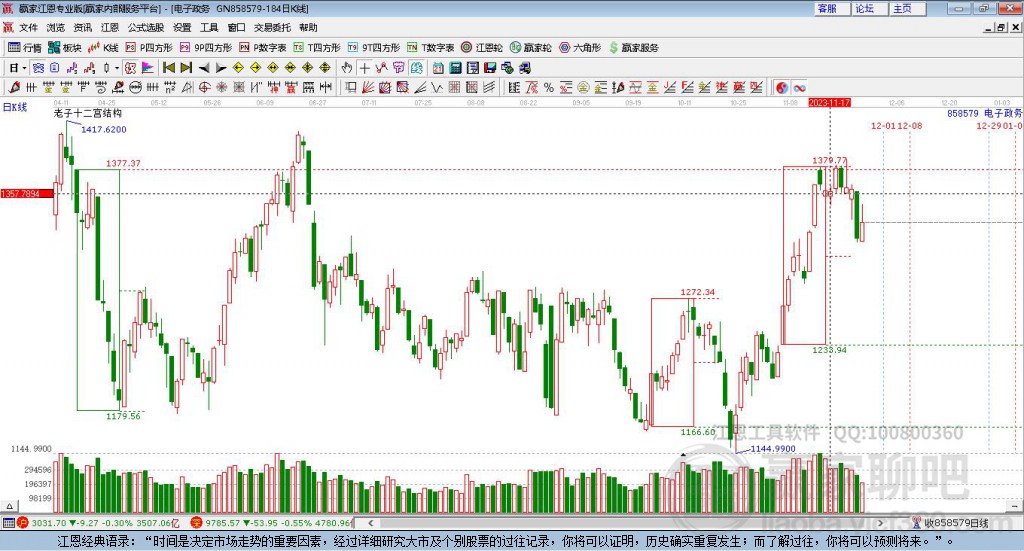Viewport: 1024px width, 551px height.
Task: Toggle the pink flag chart icon
Action: point(148,67)
